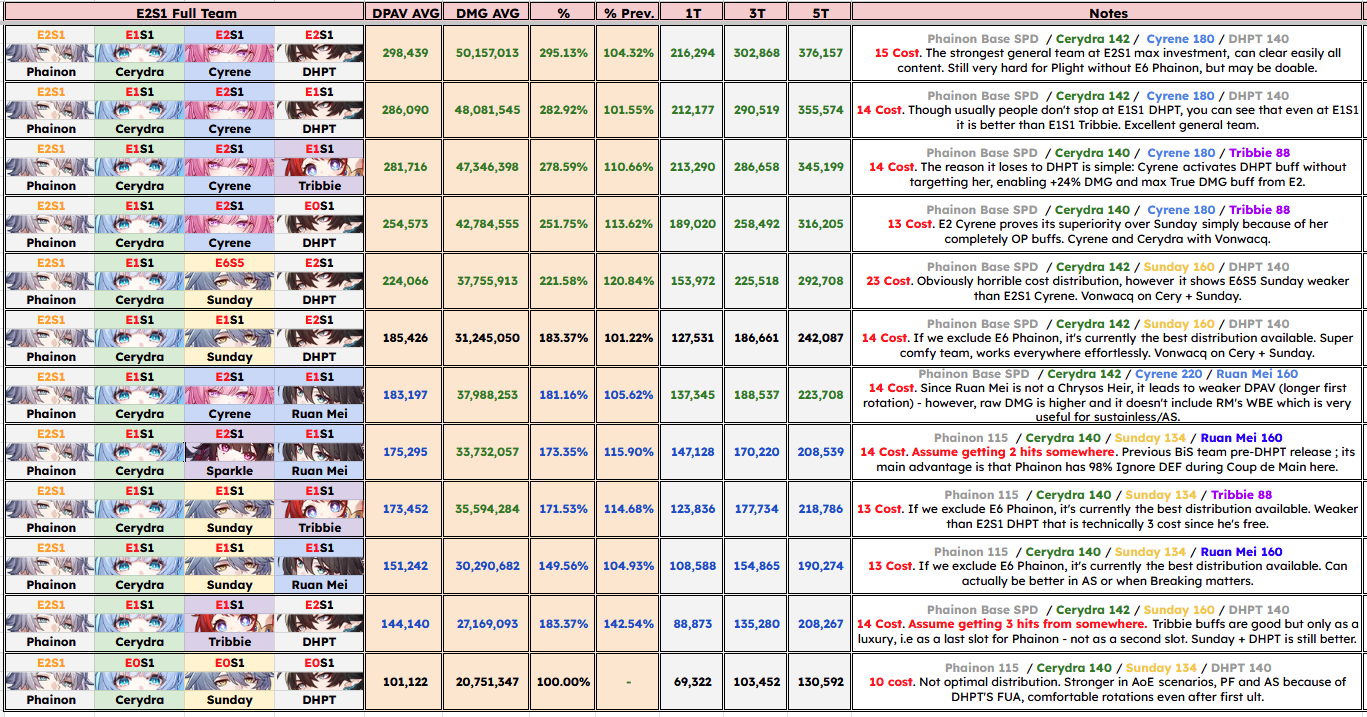Click Ruan Mei portrait in the 183,197 row
Viewport: 1367px width, 717px height.
click(319, 395)
